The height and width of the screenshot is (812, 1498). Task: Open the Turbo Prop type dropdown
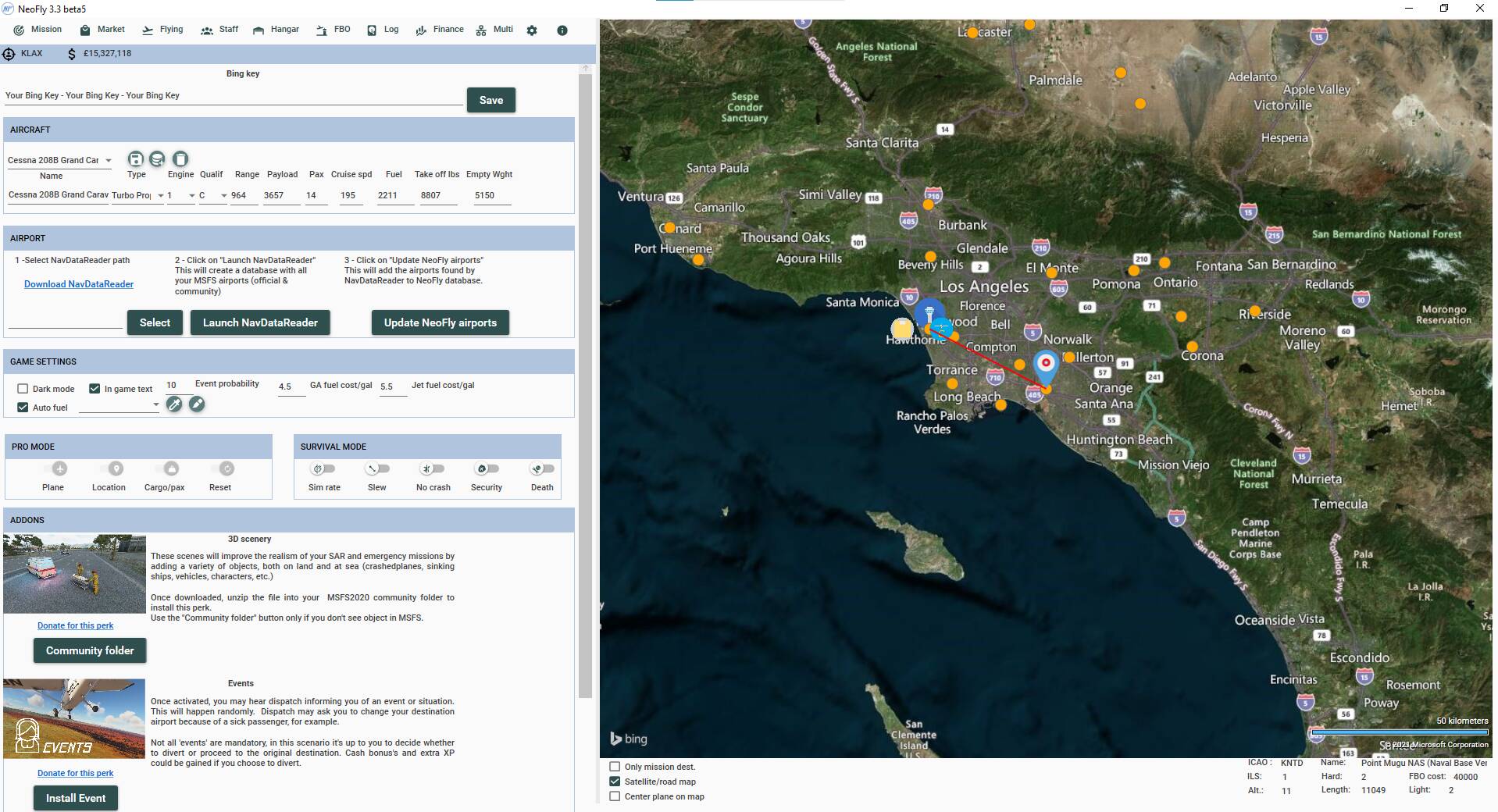click(x=137, y=195)
